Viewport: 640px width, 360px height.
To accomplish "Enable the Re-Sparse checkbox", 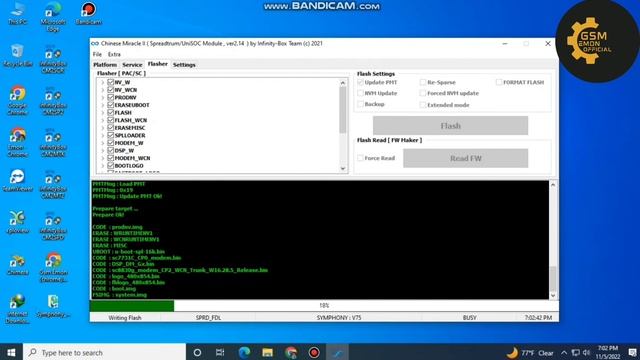I will tap(423, 82).
